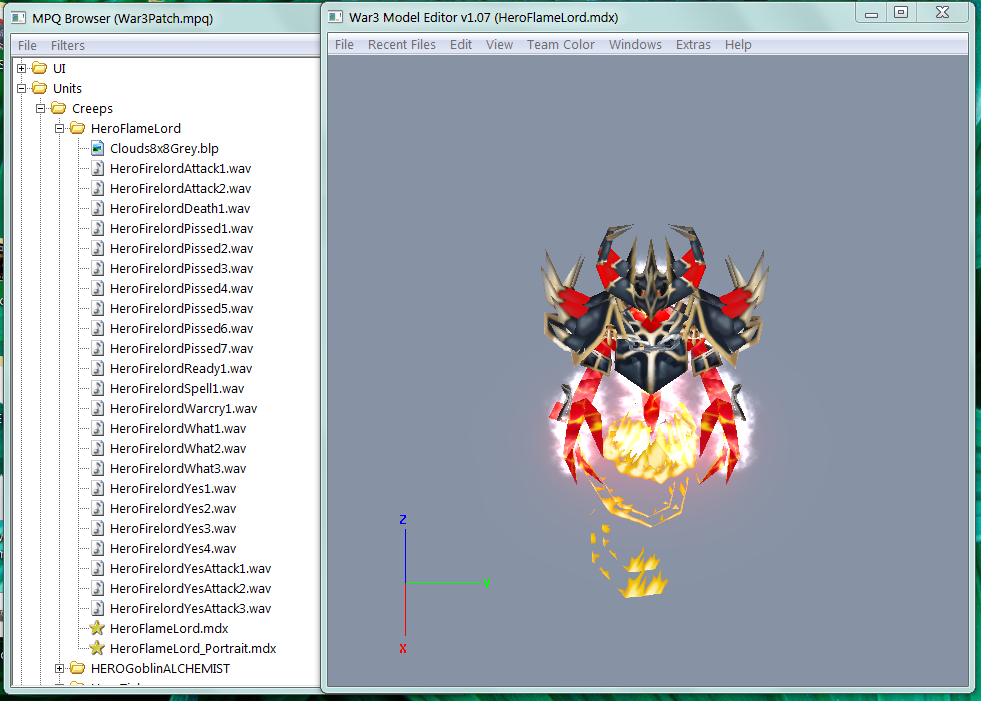Open the Model Editor File menu
Image resolution: width=981 pixels, height=701 pixels.
[344, 44]
